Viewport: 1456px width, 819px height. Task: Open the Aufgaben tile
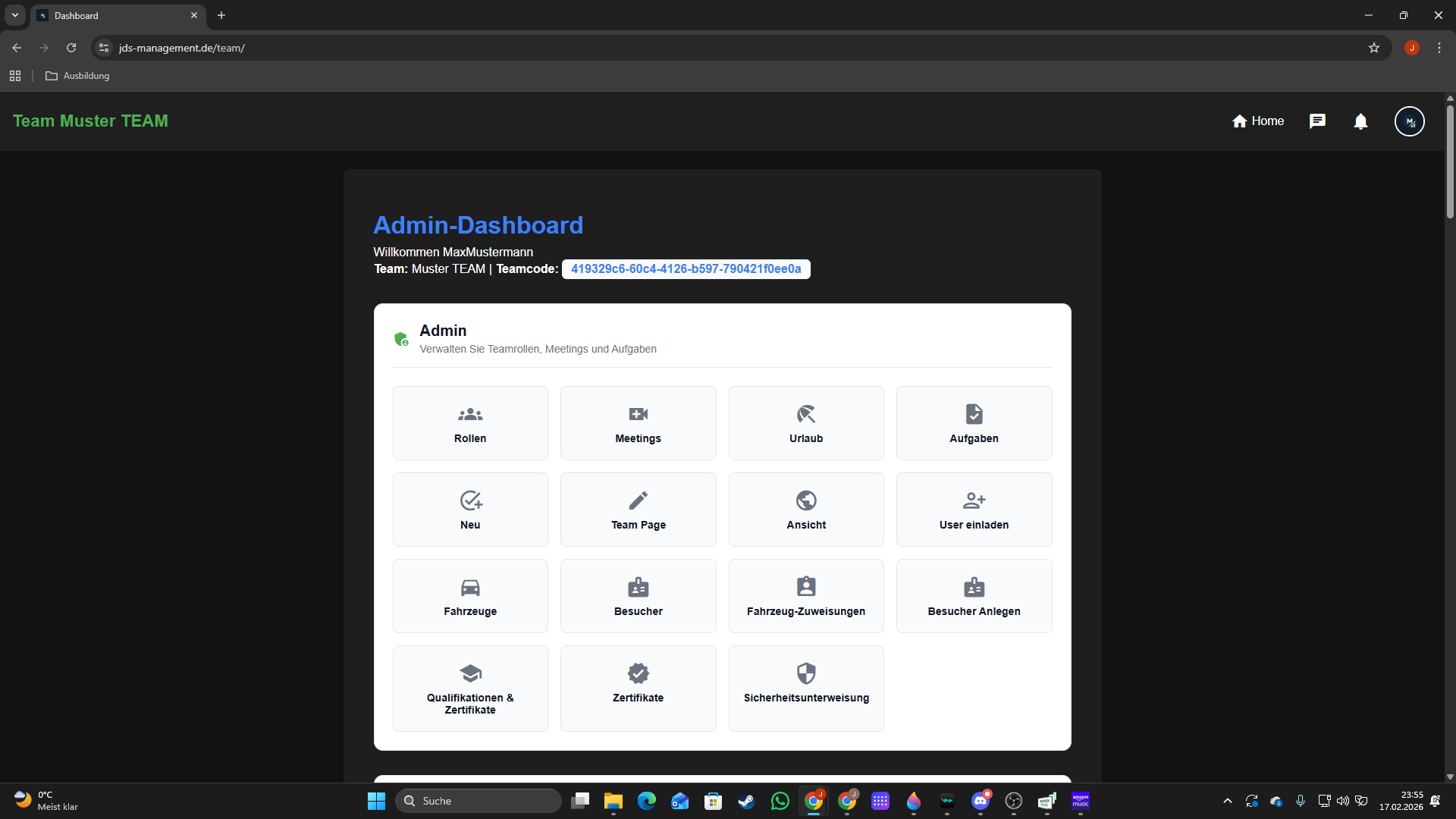(x=974, y=423)
